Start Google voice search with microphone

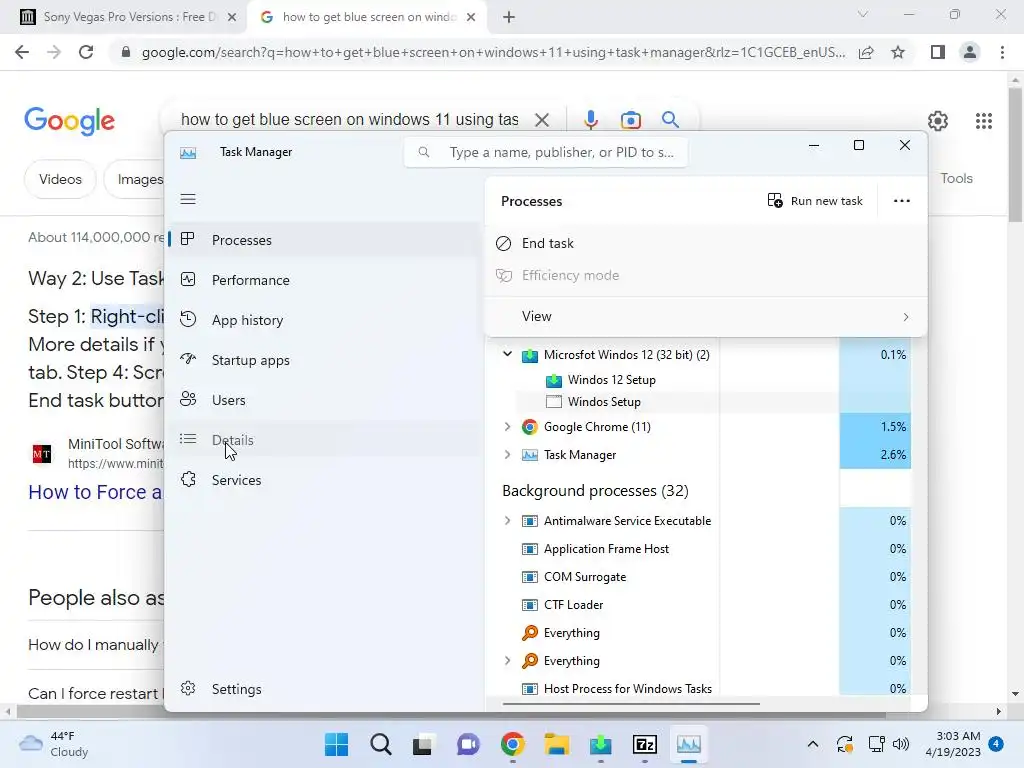(591, 120)
